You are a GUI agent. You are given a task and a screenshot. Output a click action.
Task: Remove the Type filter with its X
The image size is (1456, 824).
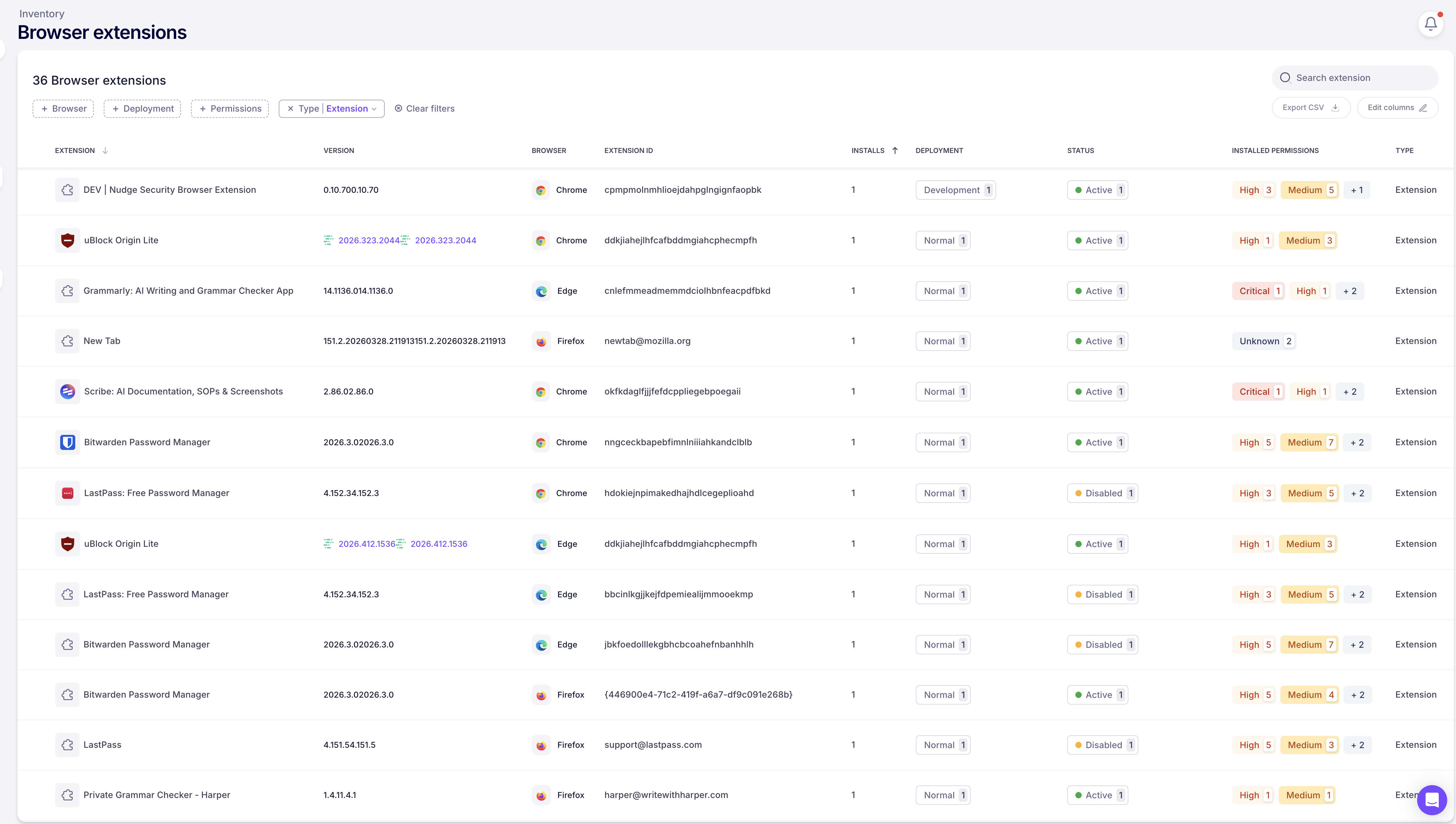coord(290,109)
